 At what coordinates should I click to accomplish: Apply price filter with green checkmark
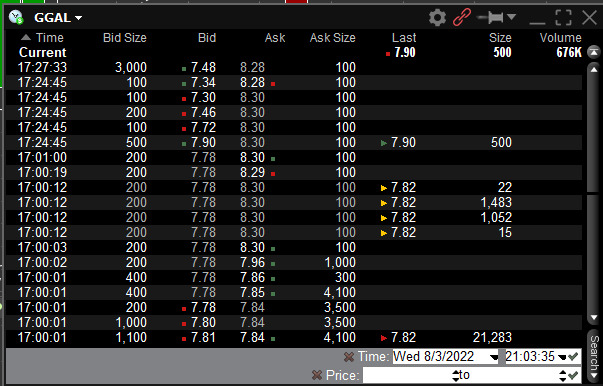click(x=573, y=375)
